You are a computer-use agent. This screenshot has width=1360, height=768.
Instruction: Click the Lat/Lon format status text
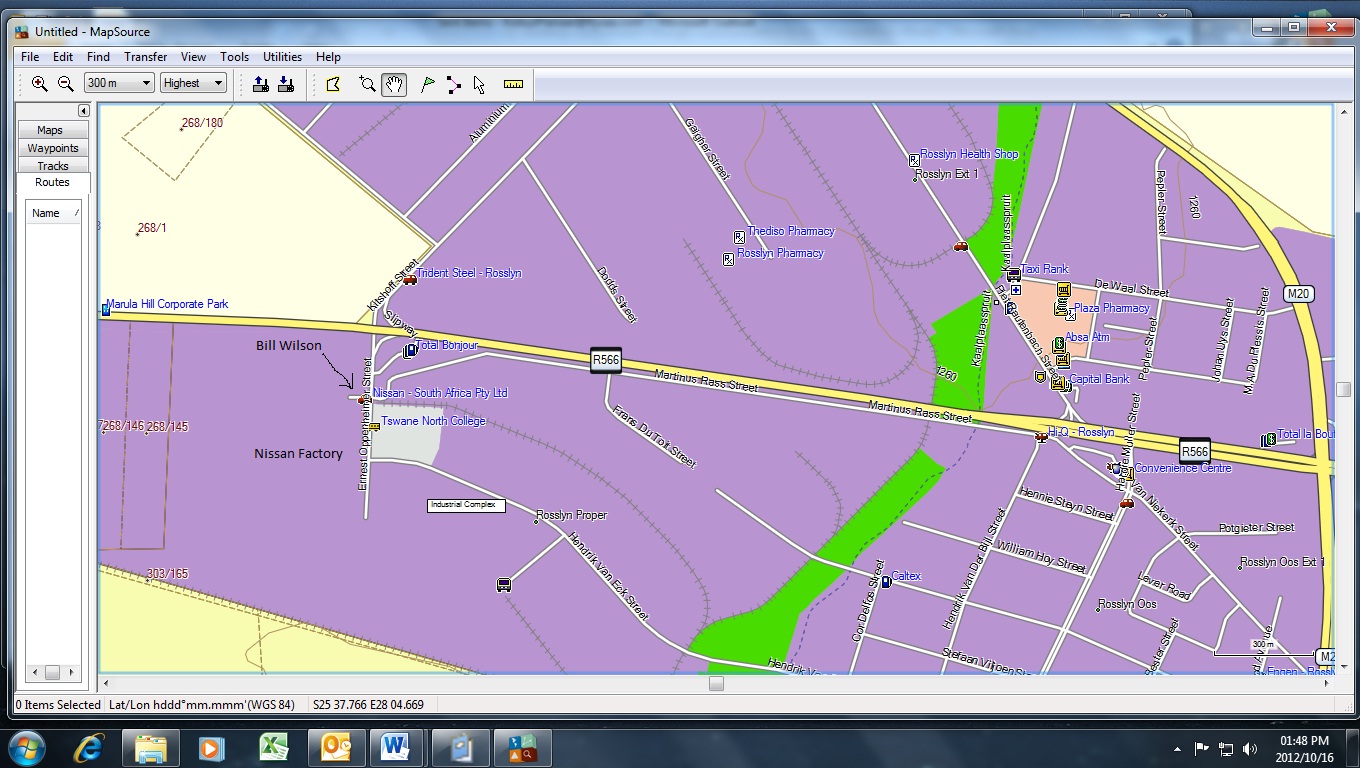(202, 705)
